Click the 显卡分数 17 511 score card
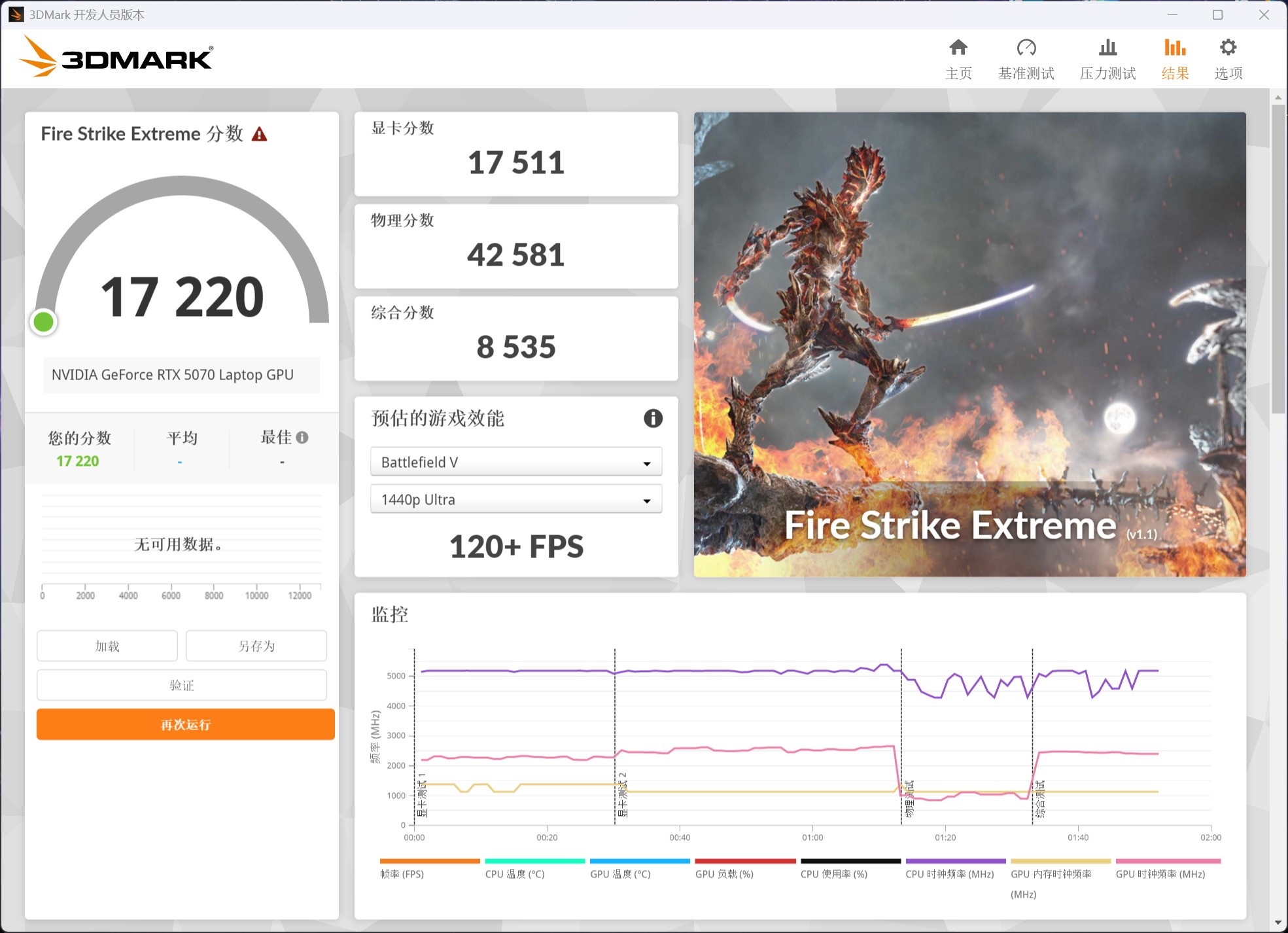The height and width of the screenshot is (933, 1288). click(x=516, y=154)
